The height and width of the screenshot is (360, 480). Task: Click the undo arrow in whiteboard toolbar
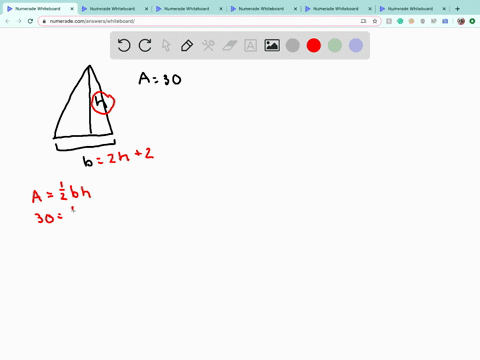pos(124,45)
